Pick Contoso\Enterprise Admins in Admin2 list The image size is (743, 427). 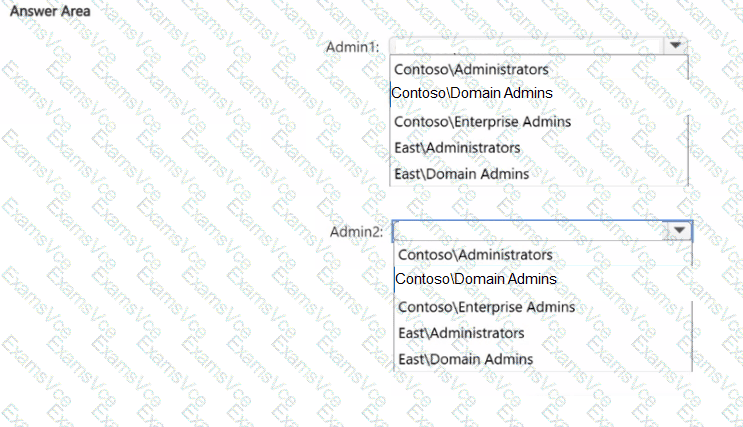487,306
